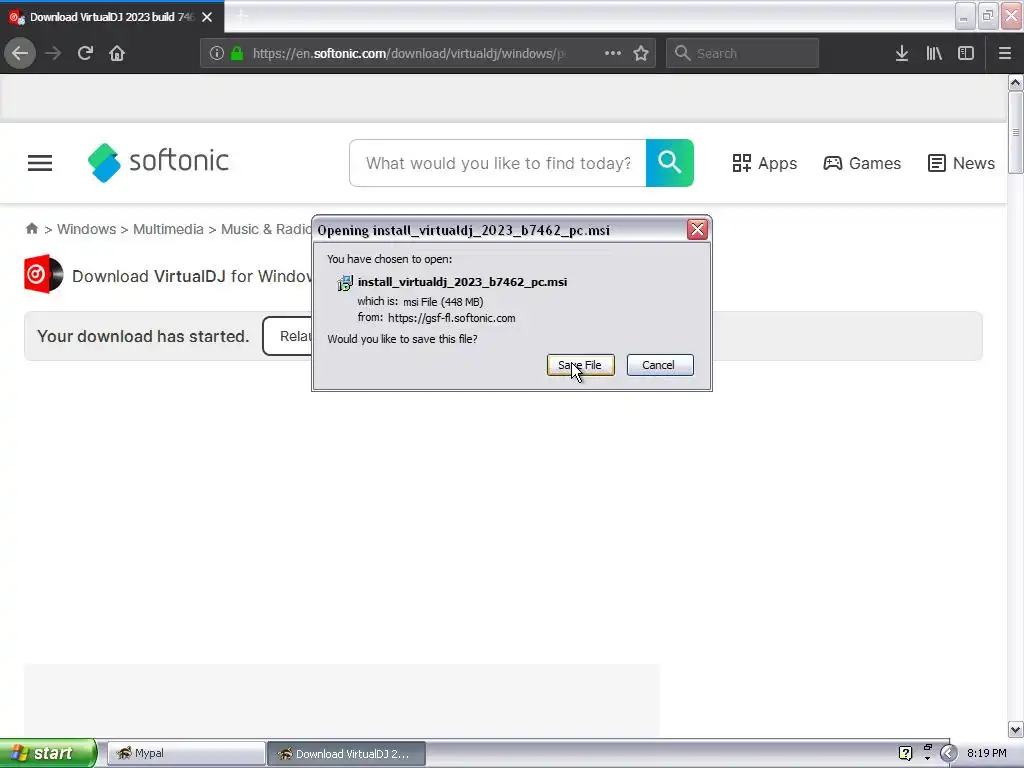Click the teal Softonic search button
Screen dimensions: 1024x768
pyautogui.click(x=669, y=163)
